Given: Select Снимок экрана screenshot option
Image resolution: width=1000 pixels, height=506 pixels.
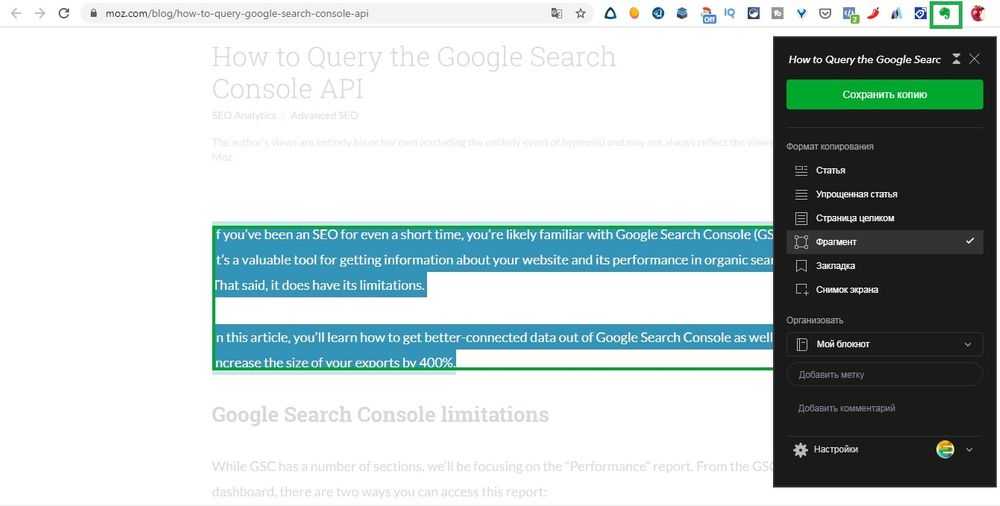Looking at the screenshot, I should (x=846, y=290).
